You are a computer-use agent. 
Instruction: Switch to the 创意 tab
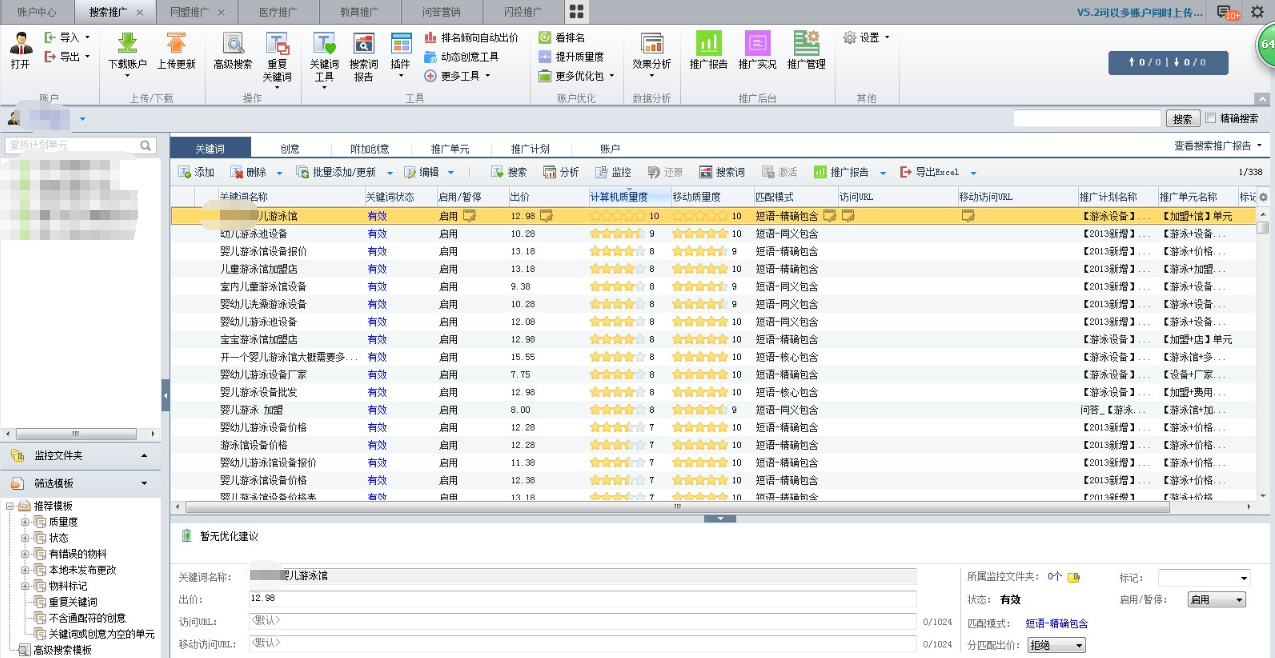290,149
